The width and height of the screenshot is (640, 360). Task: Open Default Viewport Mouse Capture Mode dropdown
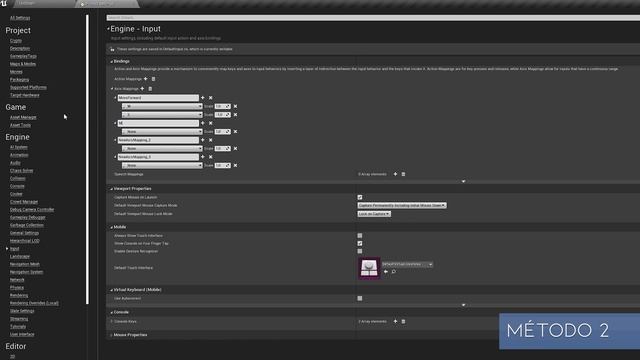pos(402,205)
